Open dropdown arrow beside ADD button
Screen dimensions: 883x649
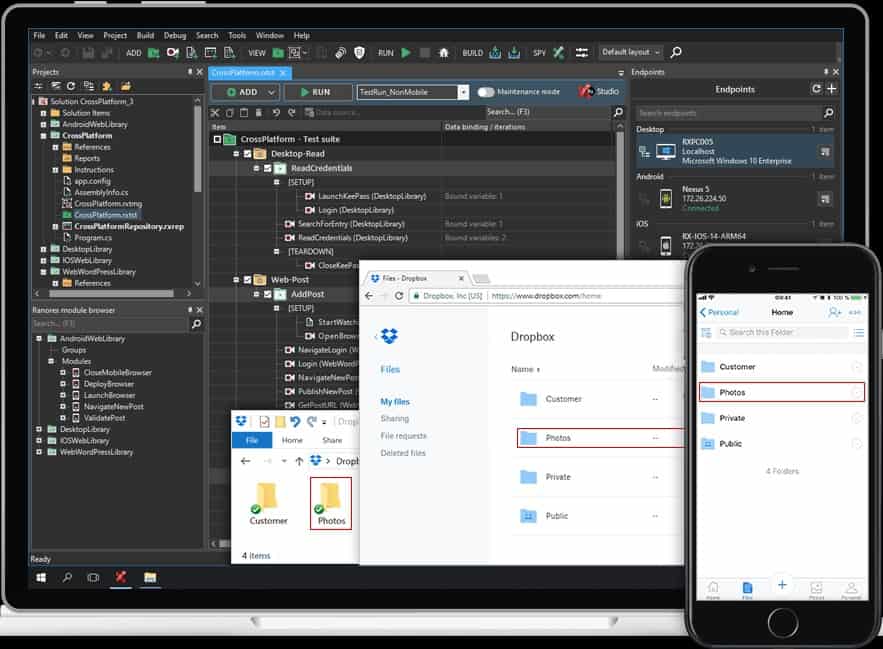coord(271,92)
